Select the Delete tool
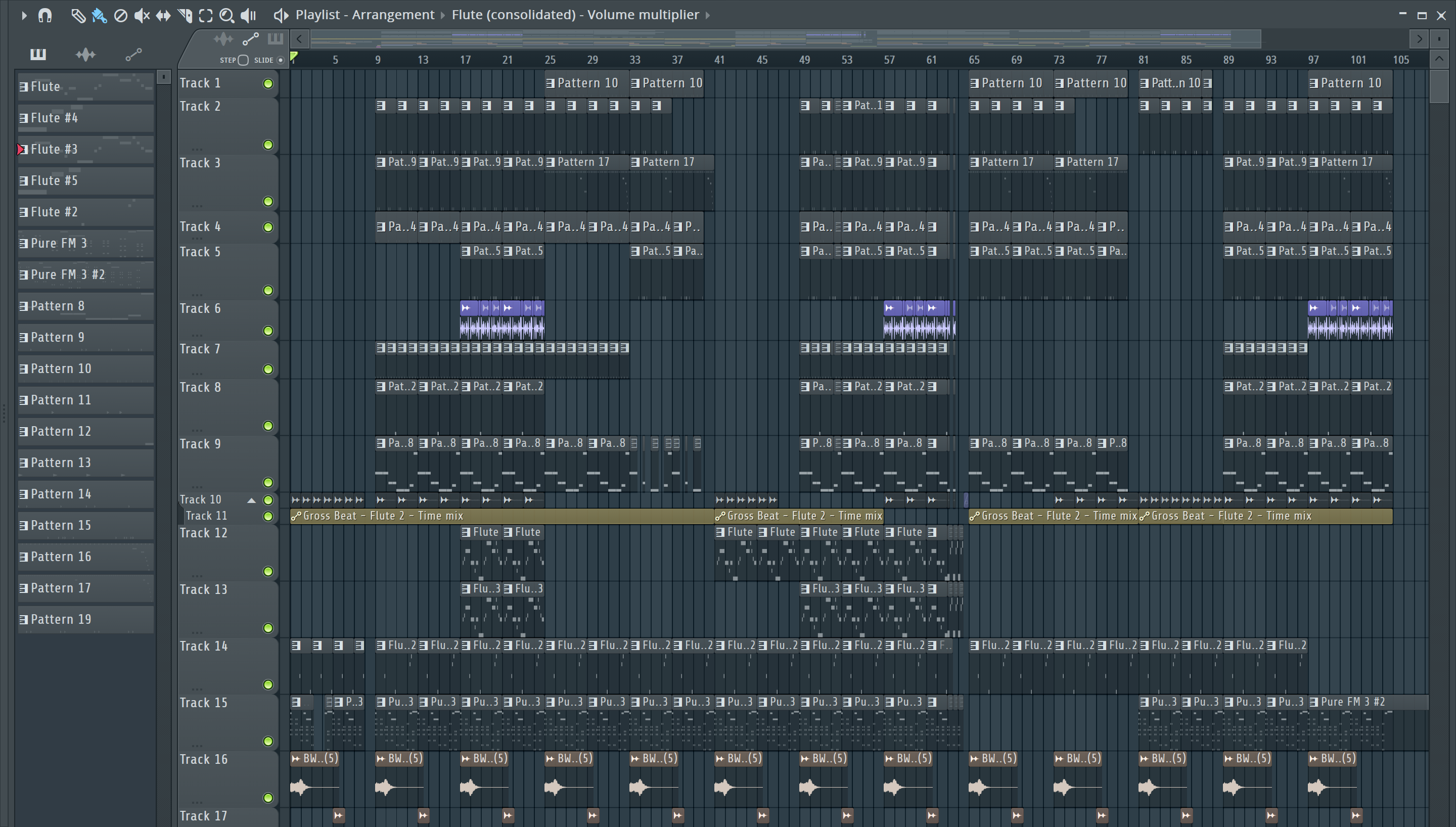Viewport: 1456px width, 827px height. point(120,15)
